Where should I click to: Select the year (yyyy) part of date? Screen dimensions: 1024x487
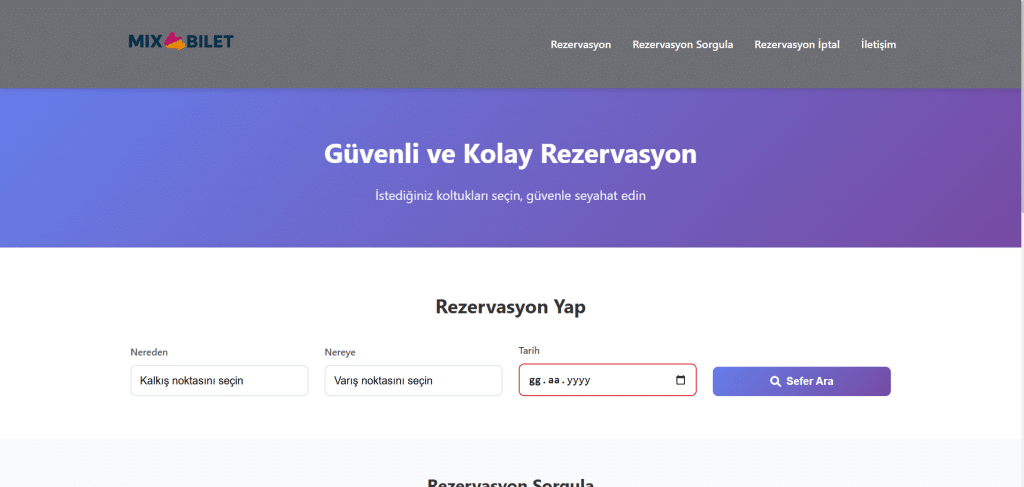point(578,381)
